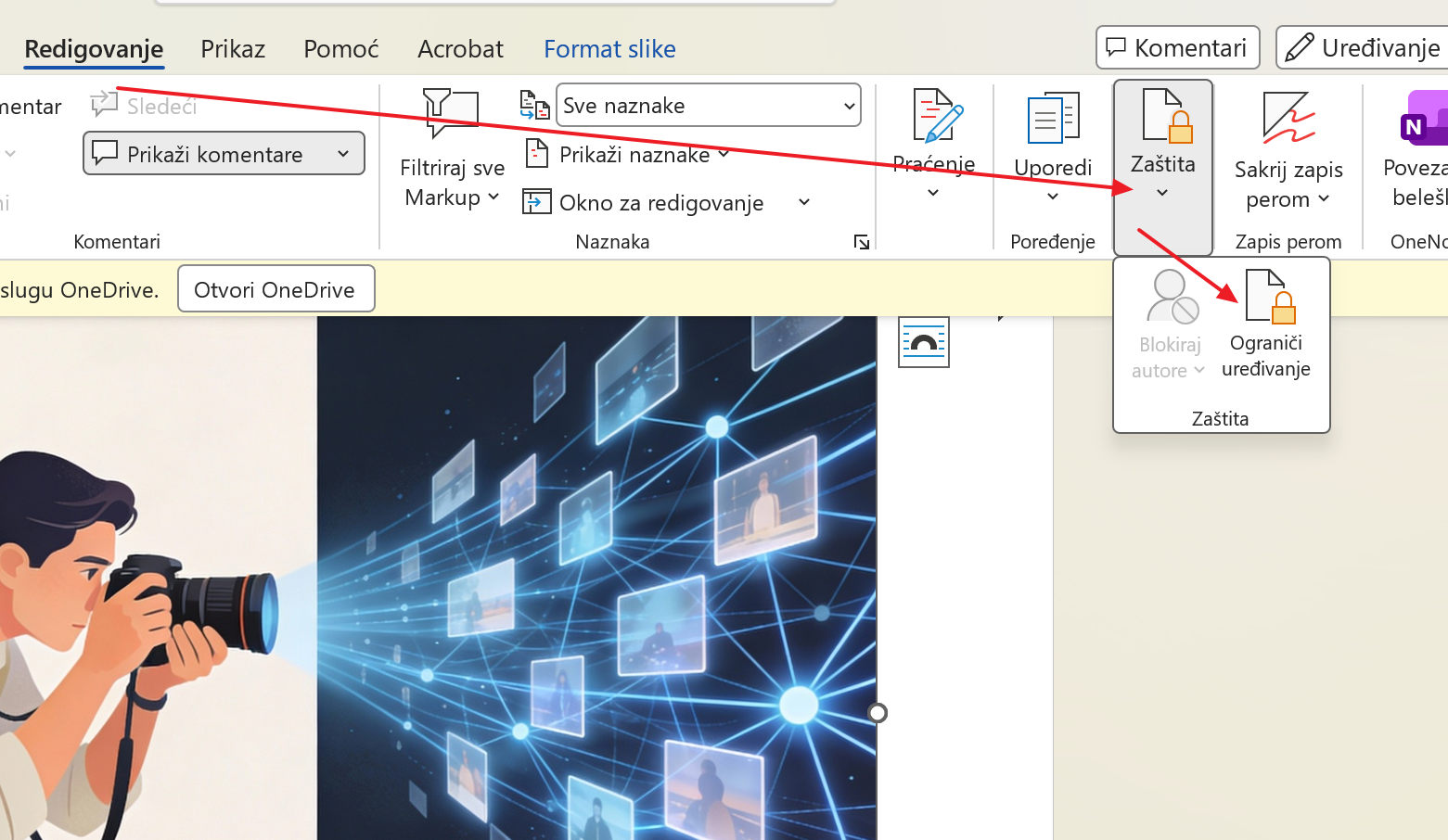Image resolution: width=1448 pixels, height=840 pixels.
Task: Open the Uređivanje mode button
Action: point(1364,47)
